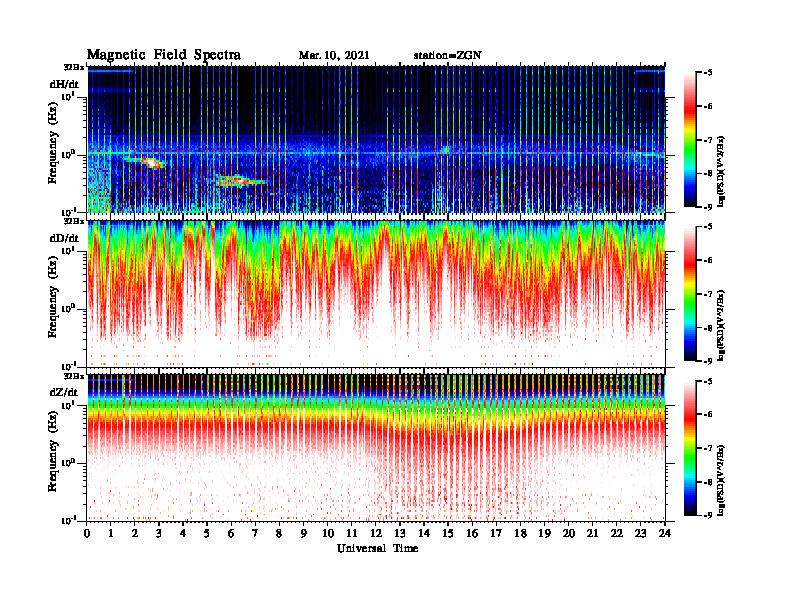Click the small cyan spot near 15 UT in dH/dt
The image size is (792, 612).
pyautogui.click(x=446, y=149)
